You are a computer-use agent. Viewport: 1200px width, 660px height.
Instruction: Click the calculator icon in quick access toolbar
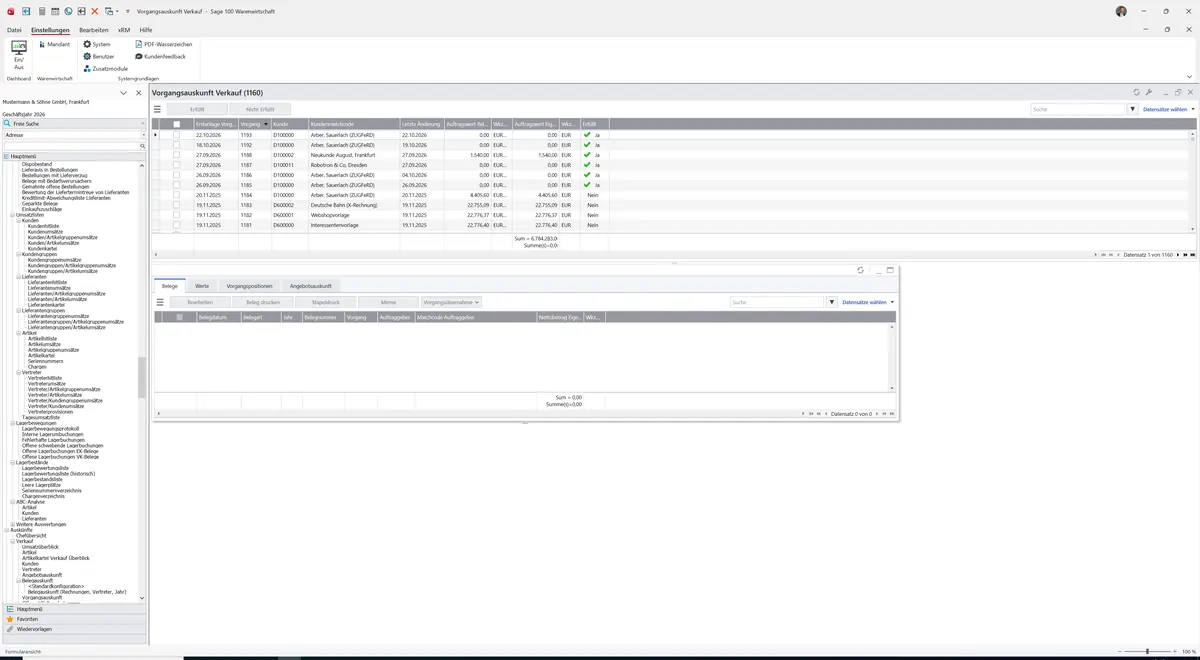[x=40, y=11]
